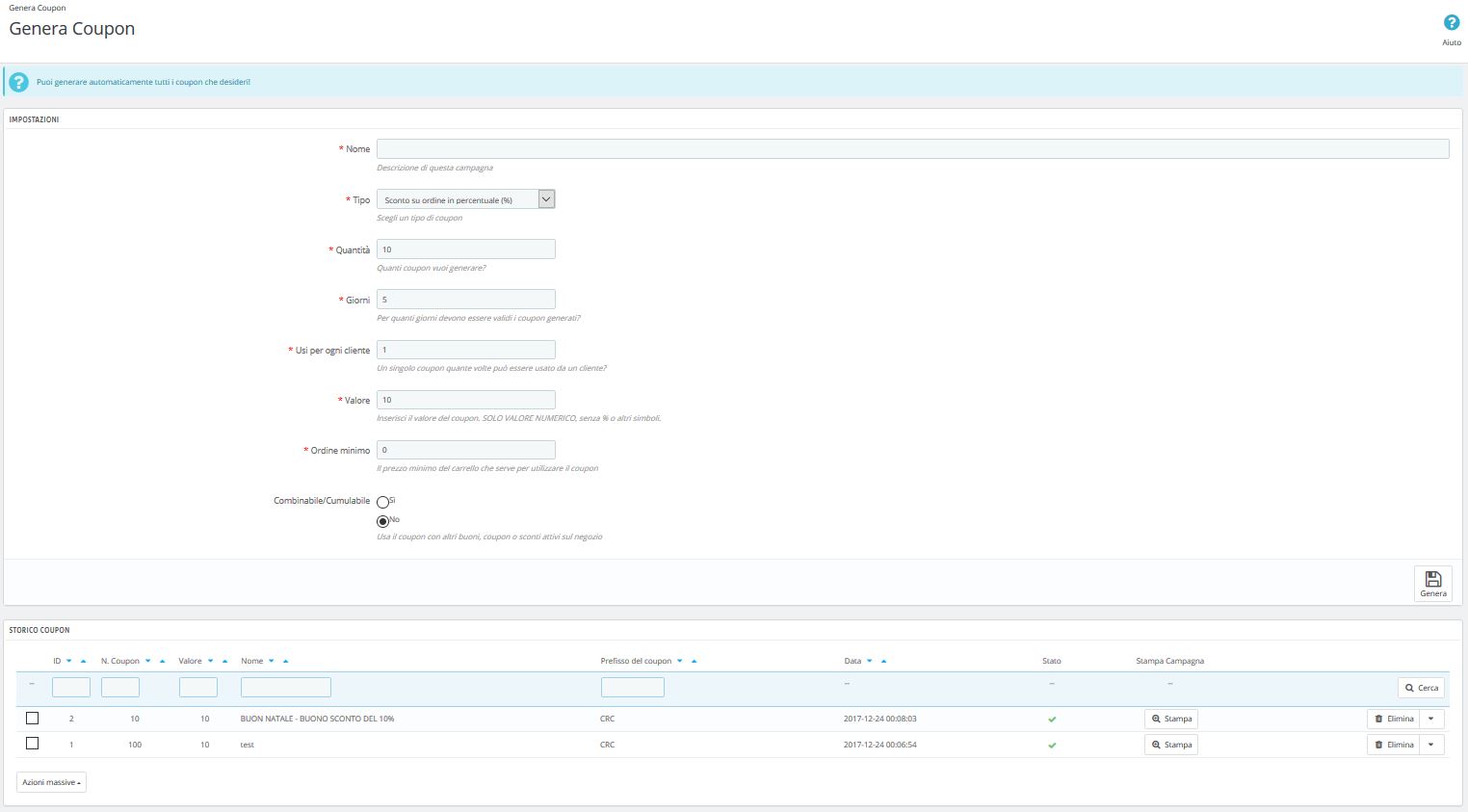Click the date 2017-12-24 00:08:03
The height and width of the screenshot is (812, 1468).
[x=880, y=719]
